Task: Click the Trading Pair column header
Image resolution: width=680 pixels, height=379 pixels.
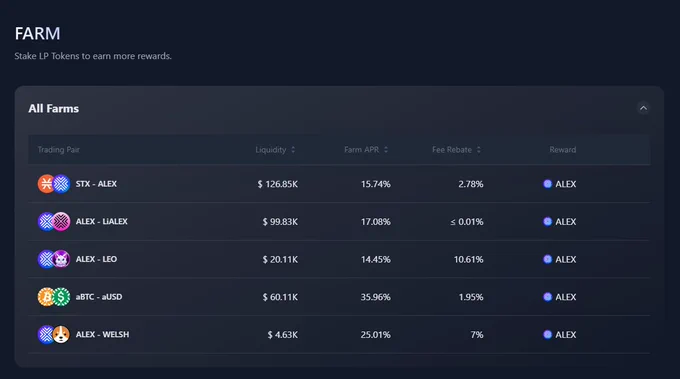Action: (59, 150)
